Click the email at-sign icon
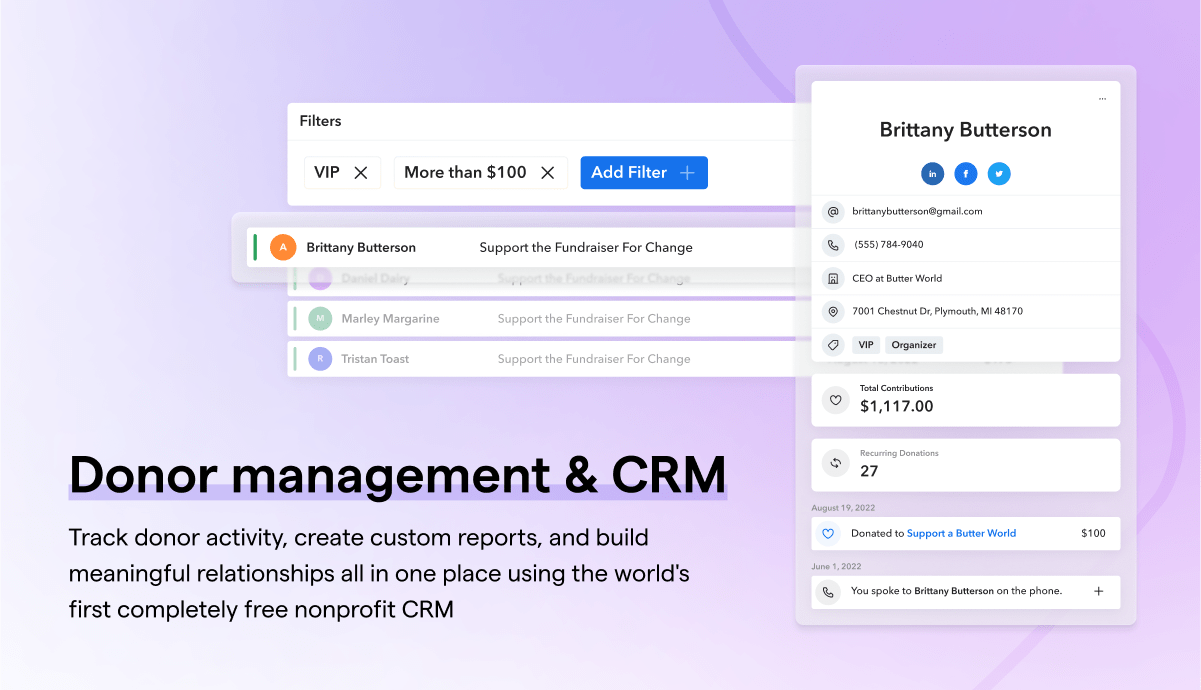Image resolution: width=1201 pixels, height=690 pixels. point(832,212)
